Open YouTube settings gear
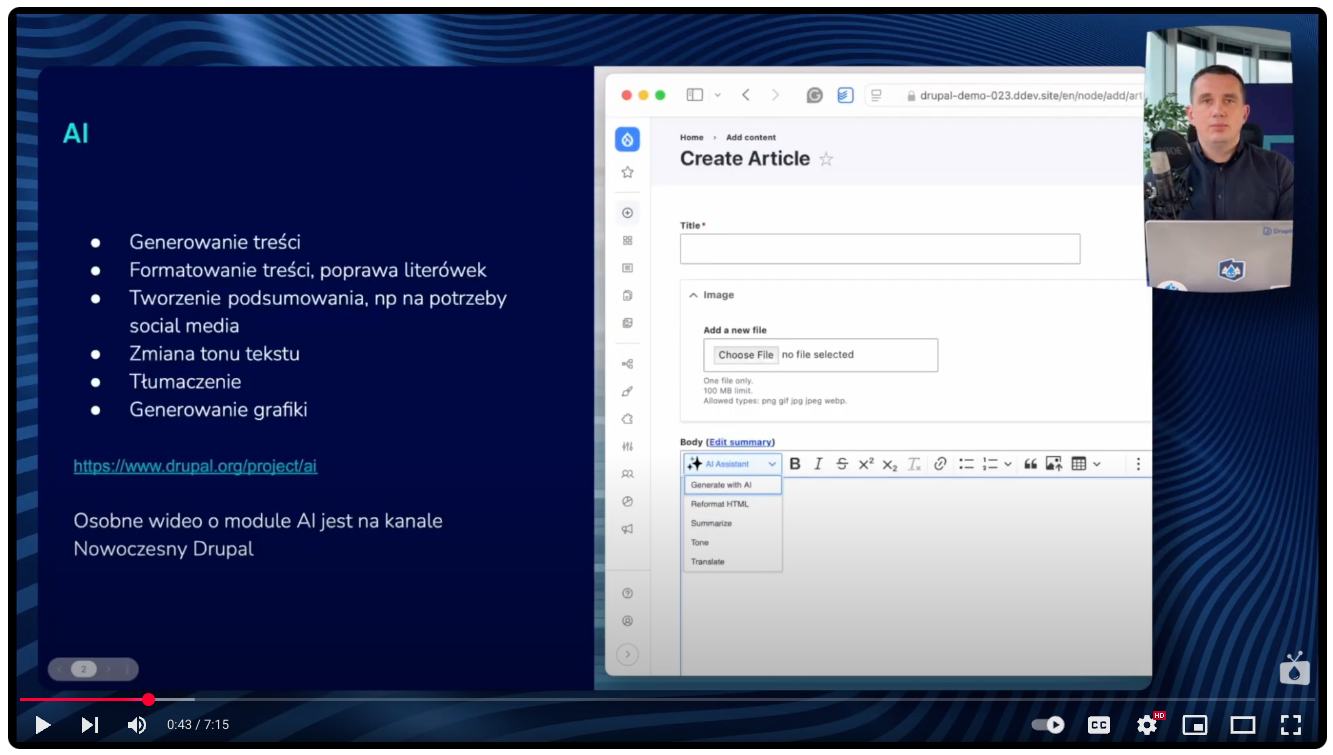 1147,725
